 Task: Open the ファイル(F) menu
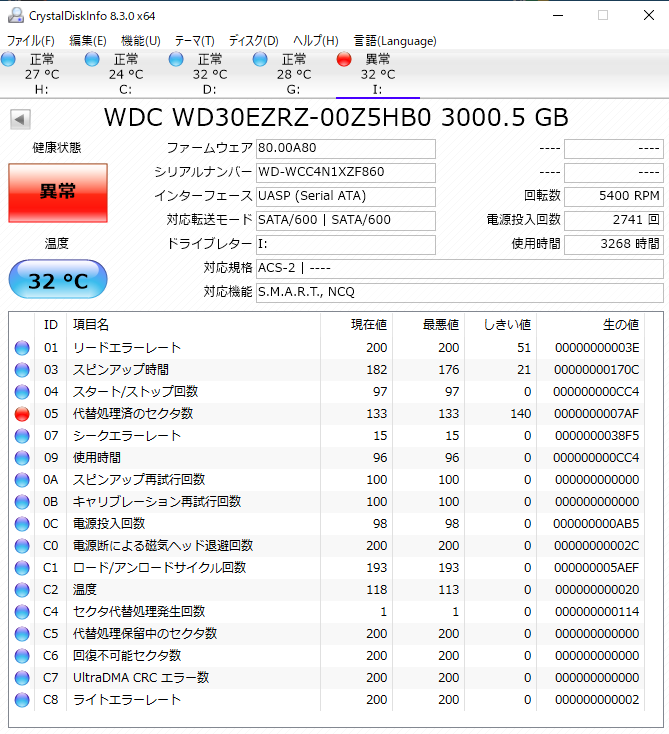tap(31, 41)
